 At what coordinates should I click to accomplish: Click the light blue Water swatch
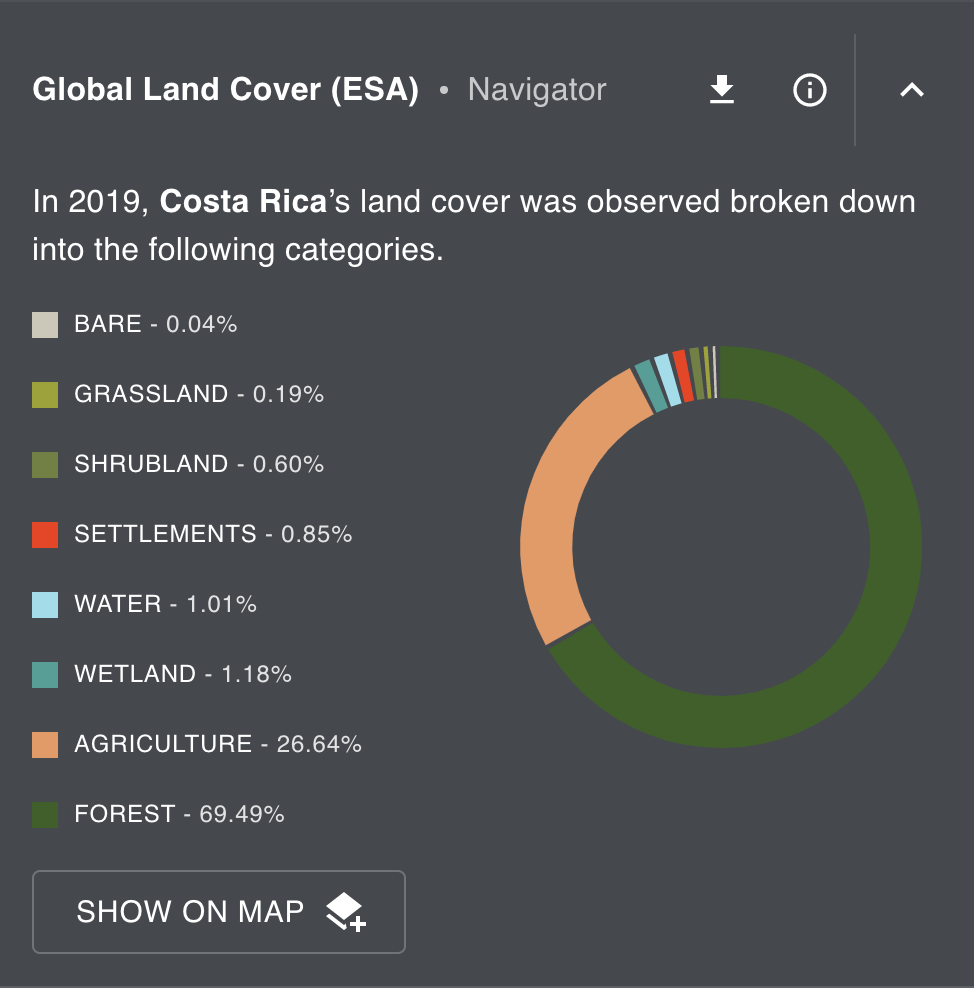click(45, 605)
